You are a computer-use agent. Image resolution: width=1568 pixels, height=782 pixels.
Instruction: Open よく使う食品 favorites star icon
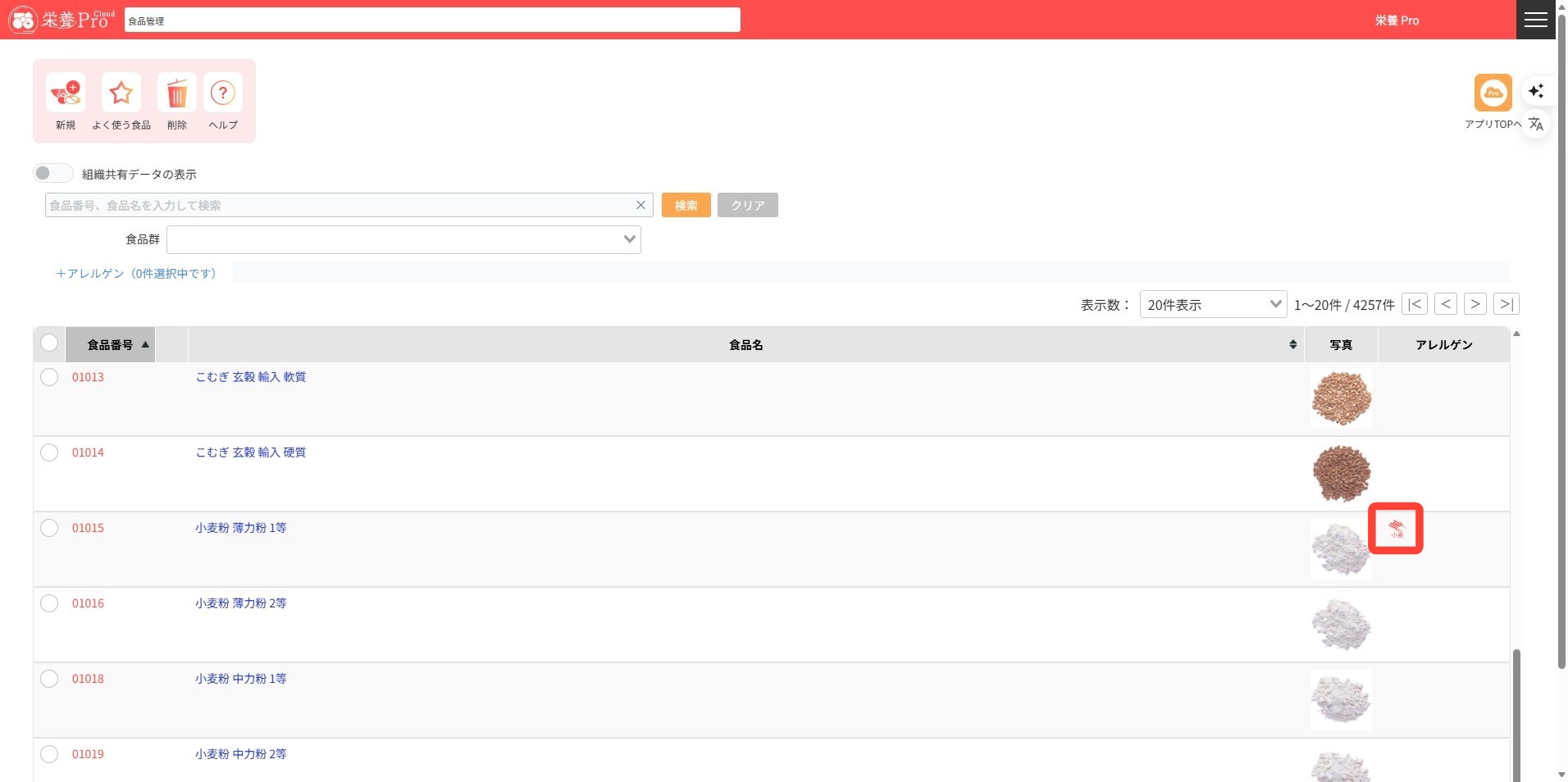coord(121,93)
